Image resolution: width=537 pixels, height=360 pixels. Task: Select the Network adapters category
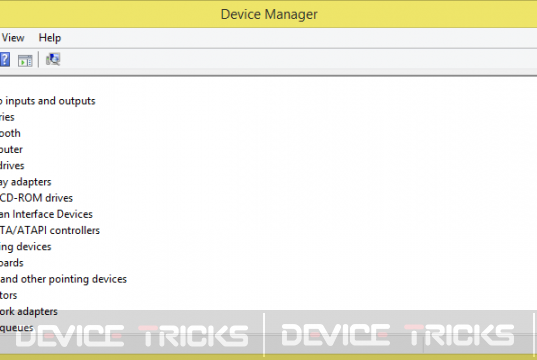click(29, 312)
